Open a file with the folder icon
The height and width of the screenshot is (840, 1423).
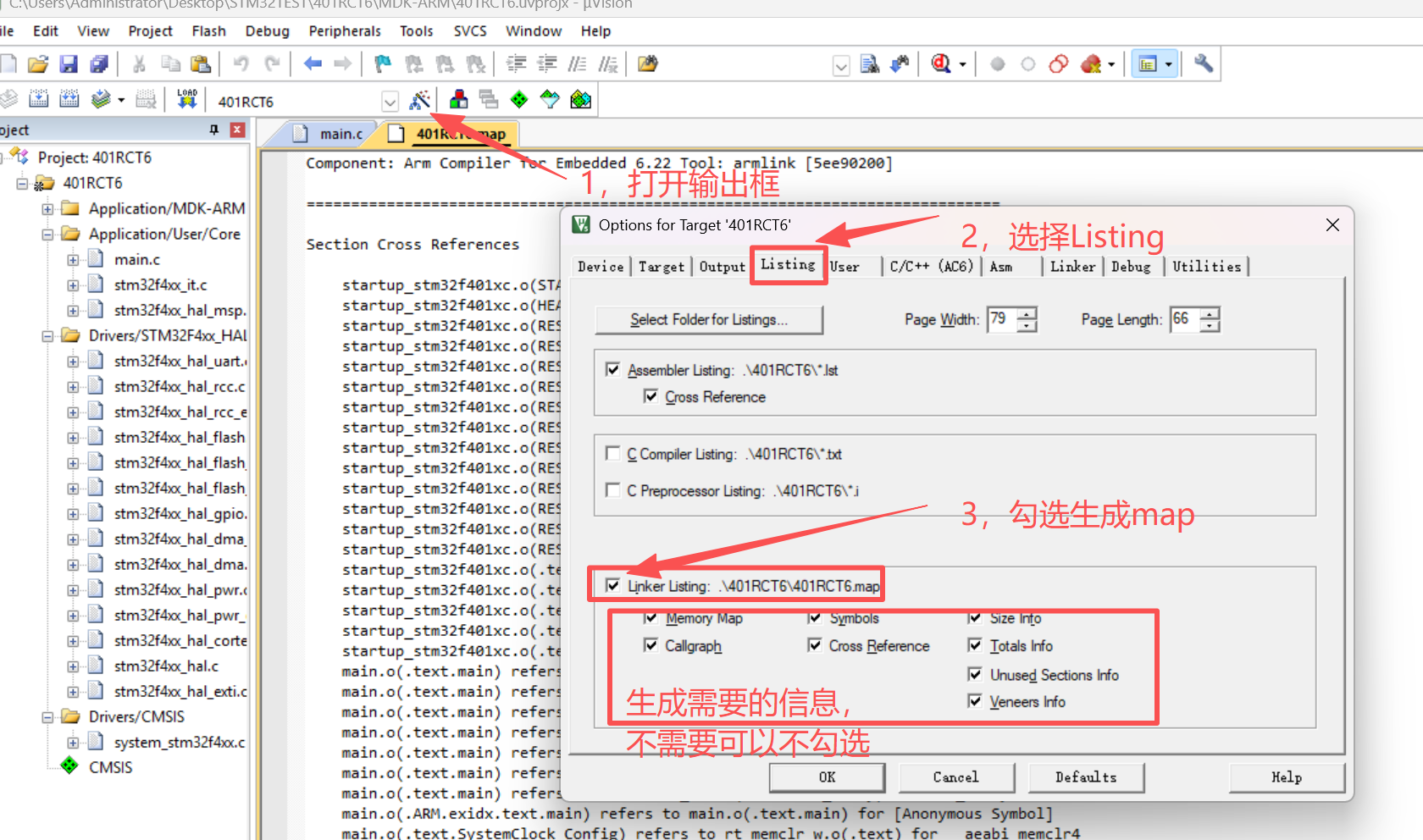37,64
